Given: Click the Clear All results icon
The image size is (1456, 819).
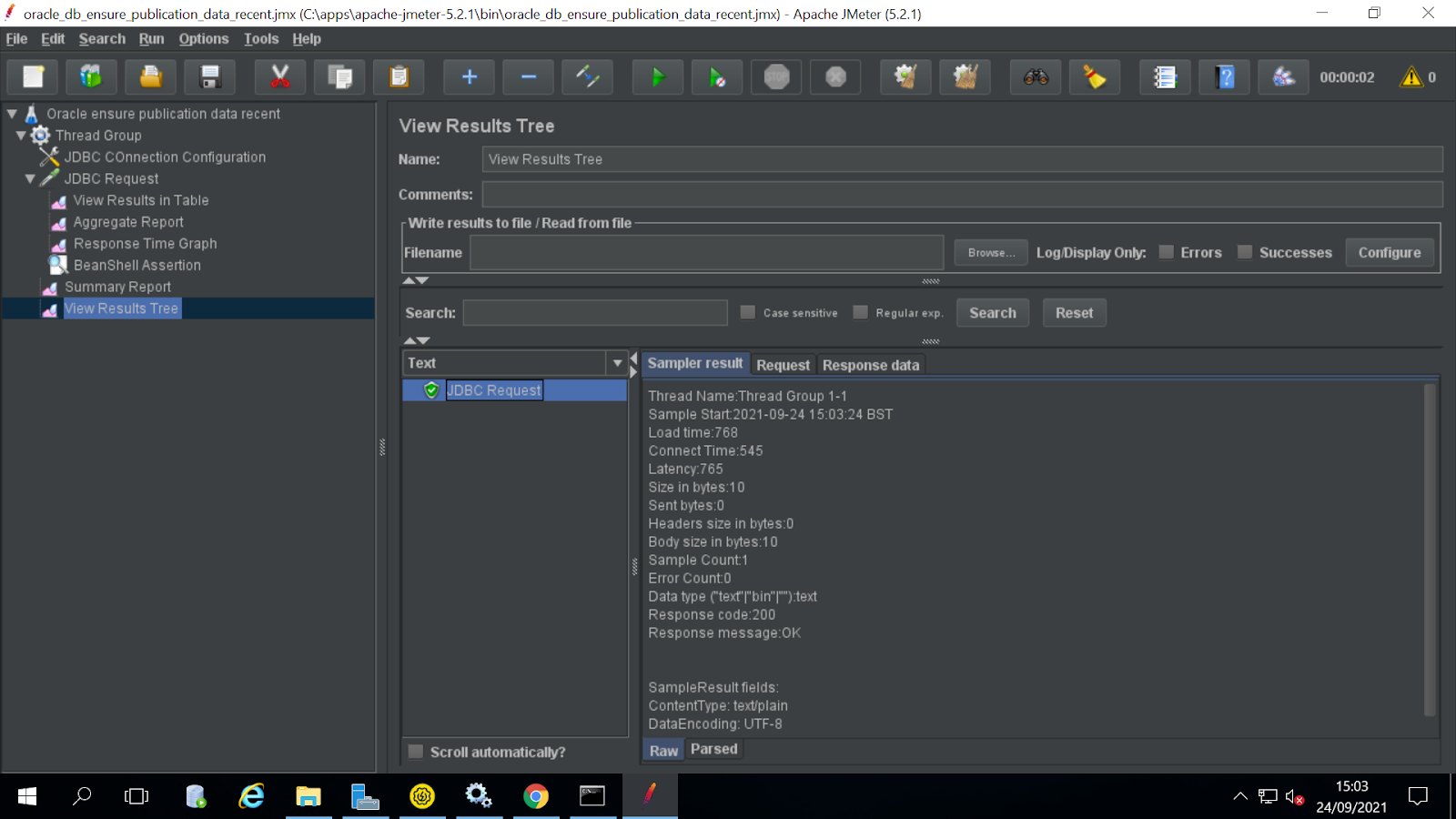Looking at the screenshot, I should [965, 77].
